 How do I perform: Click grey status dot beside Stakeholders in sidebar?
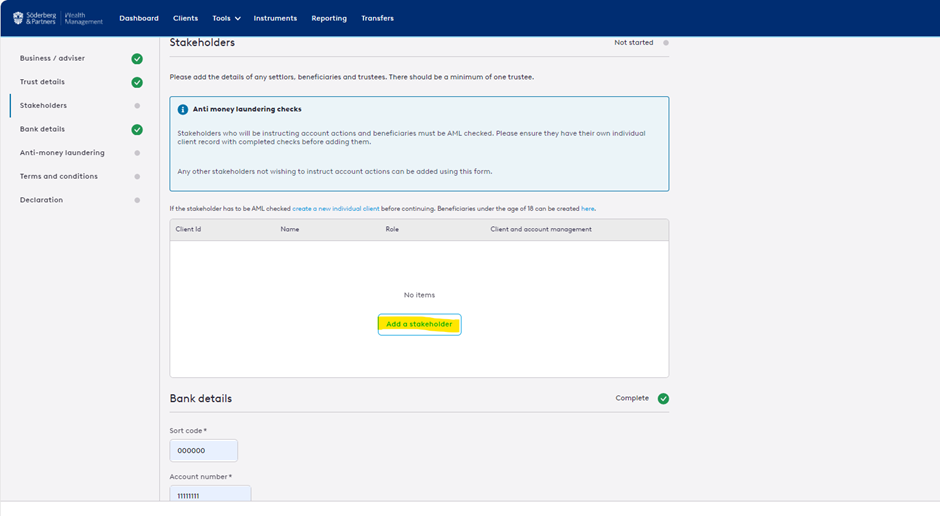137,106
